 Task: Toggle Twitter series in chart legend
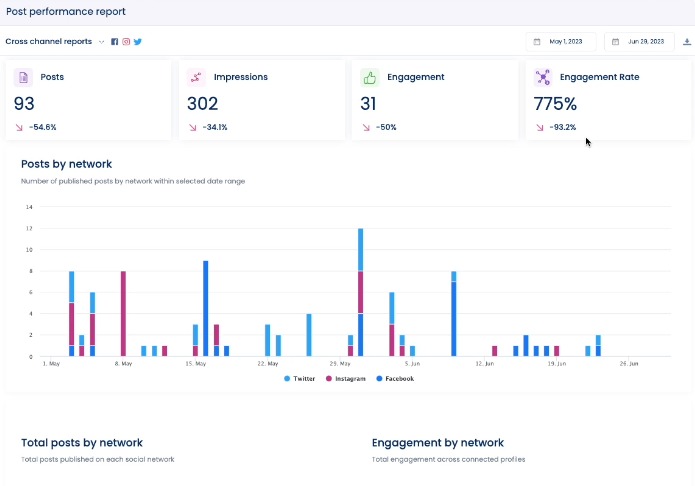coord(299,379)
